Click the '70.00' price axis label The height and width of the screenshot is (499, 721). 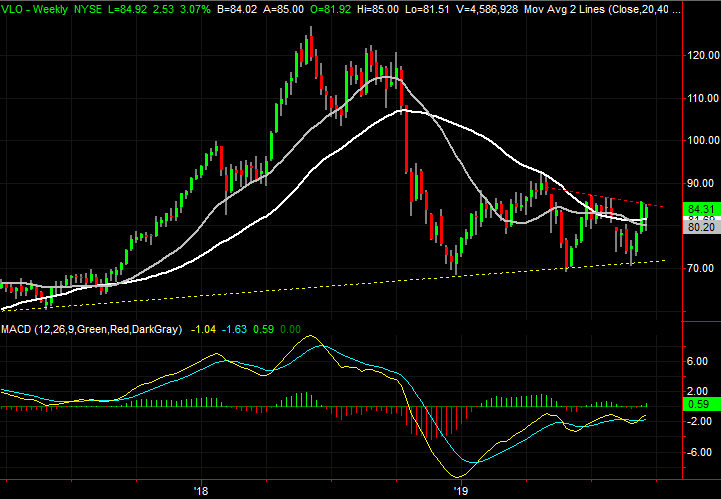[700, 268]
